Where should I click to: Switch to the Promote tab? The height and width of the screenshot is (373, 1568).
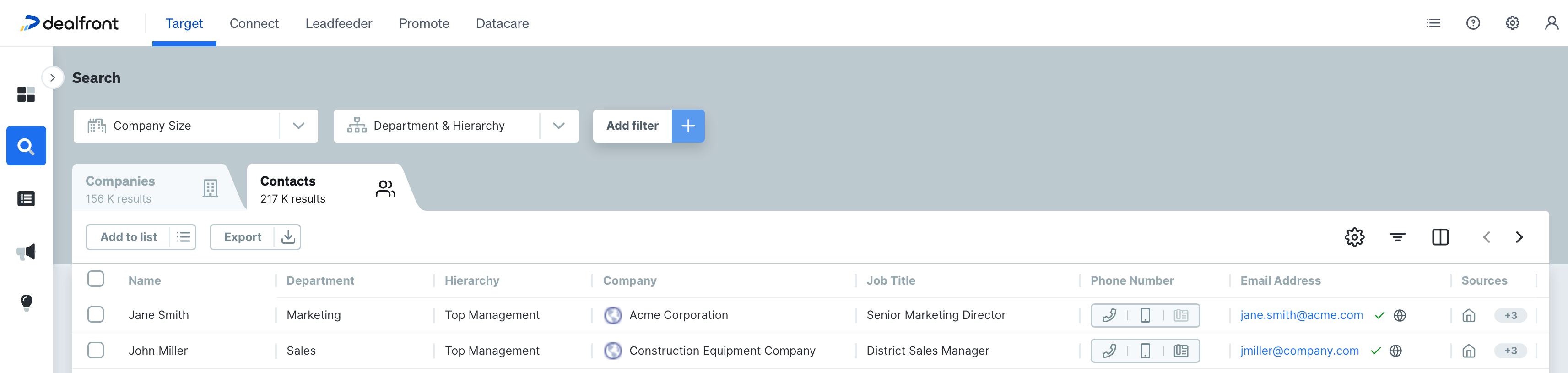tap(424, 23)
